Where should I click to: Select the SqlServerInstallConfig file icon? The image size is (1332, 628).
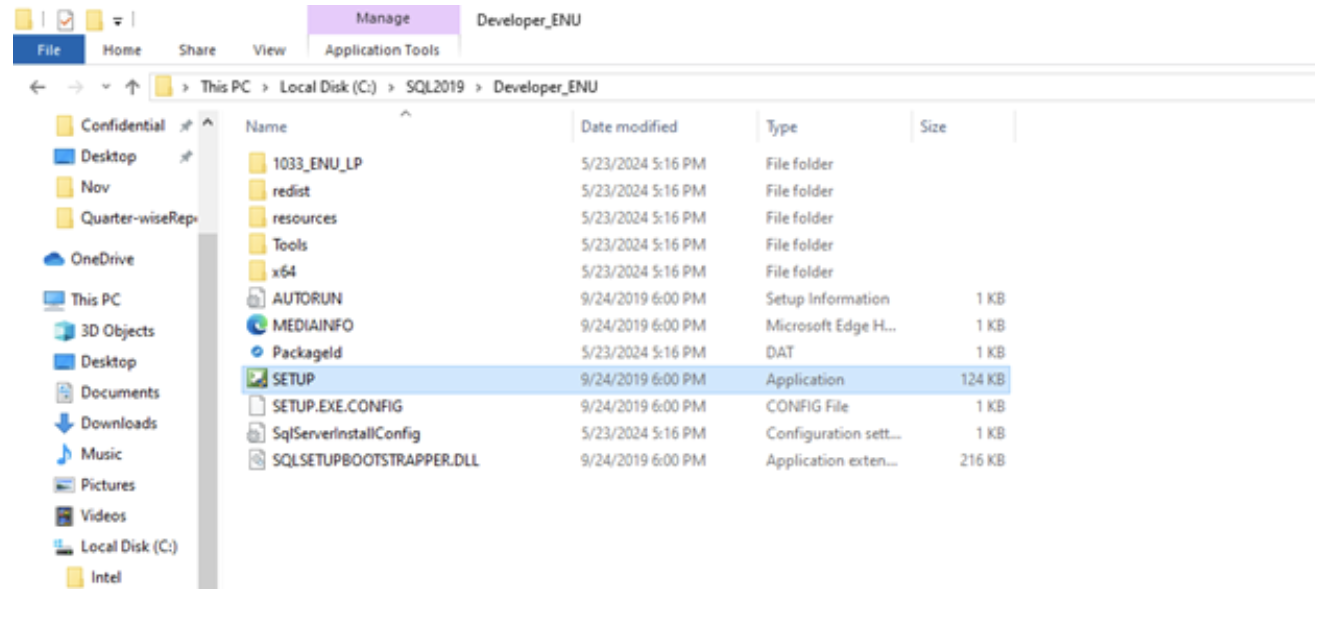click(256, 434)
